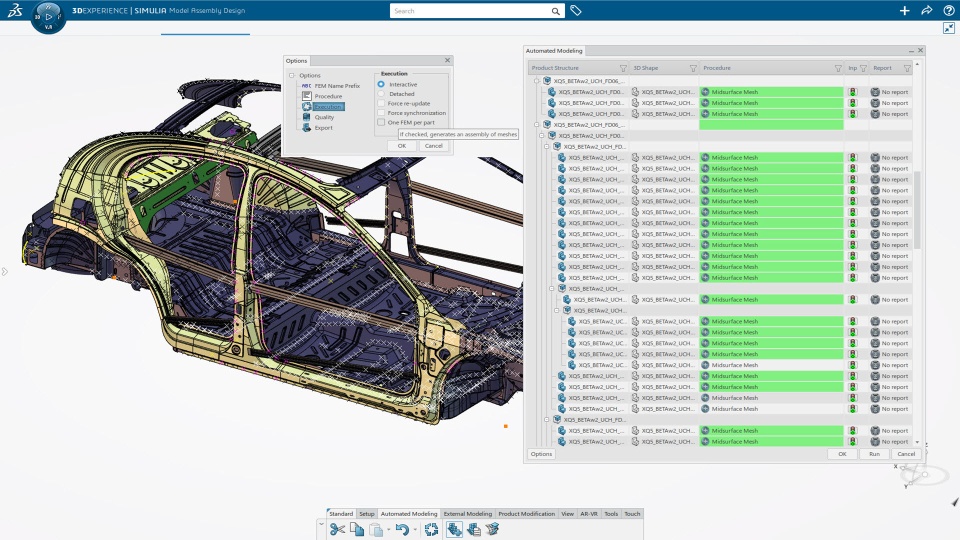Click the Automated Modeling table vertical scrollbar
Viewport: 960px width, 540px height.
tap(917, 210)
